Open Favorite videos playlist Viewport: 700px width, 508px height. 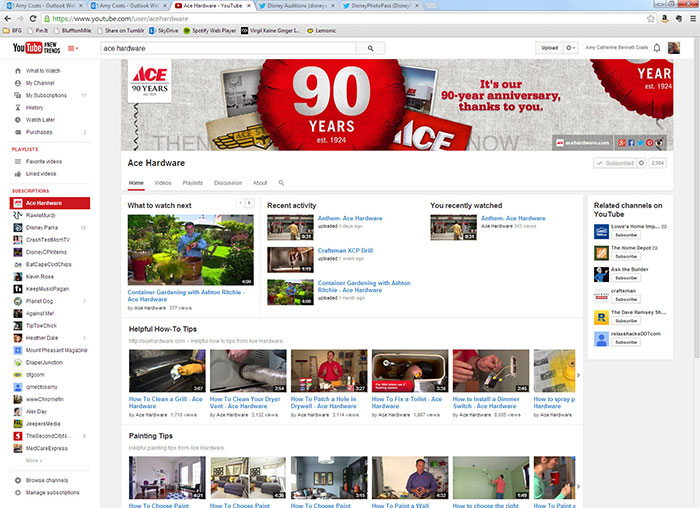click(44, 162)
